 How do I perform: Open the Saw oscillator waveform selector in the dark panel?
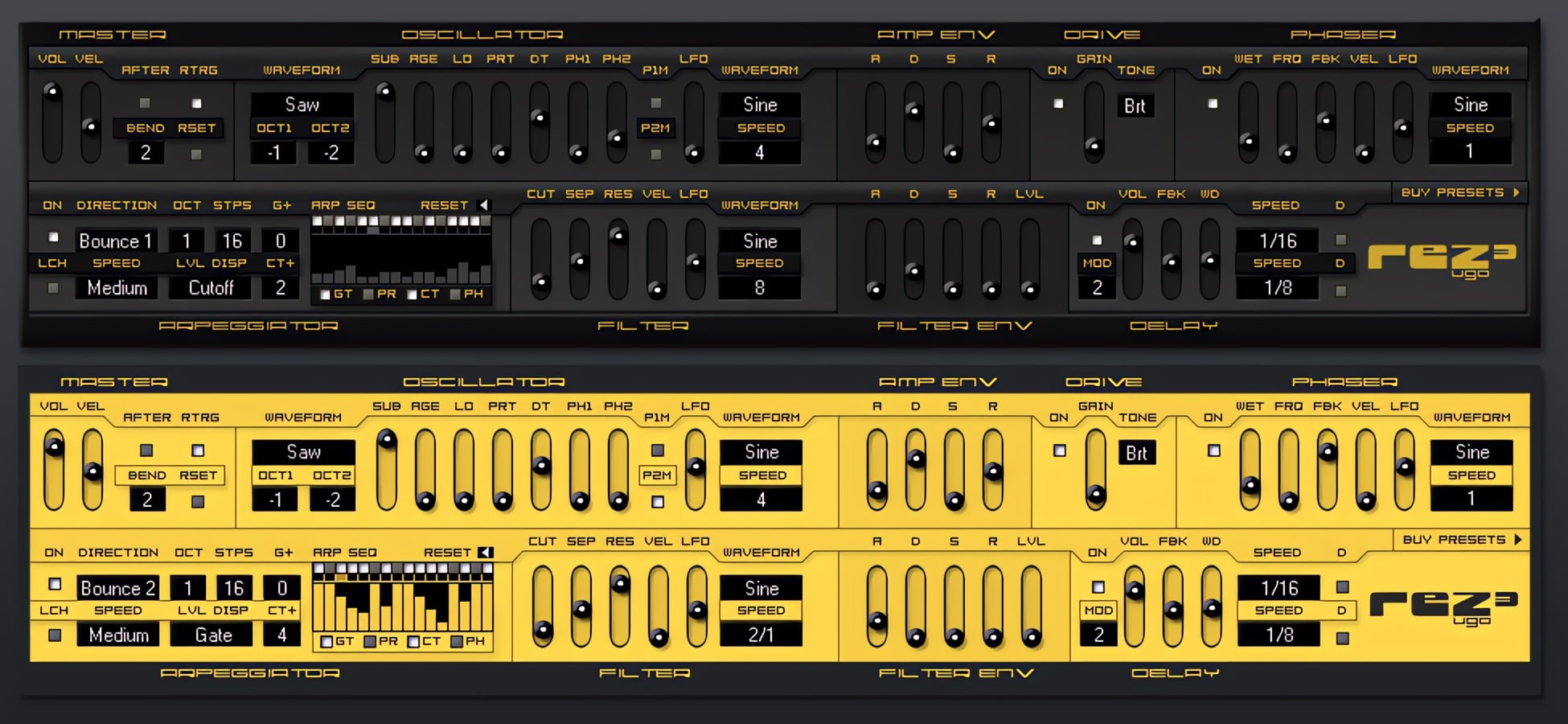coord(302,105)
